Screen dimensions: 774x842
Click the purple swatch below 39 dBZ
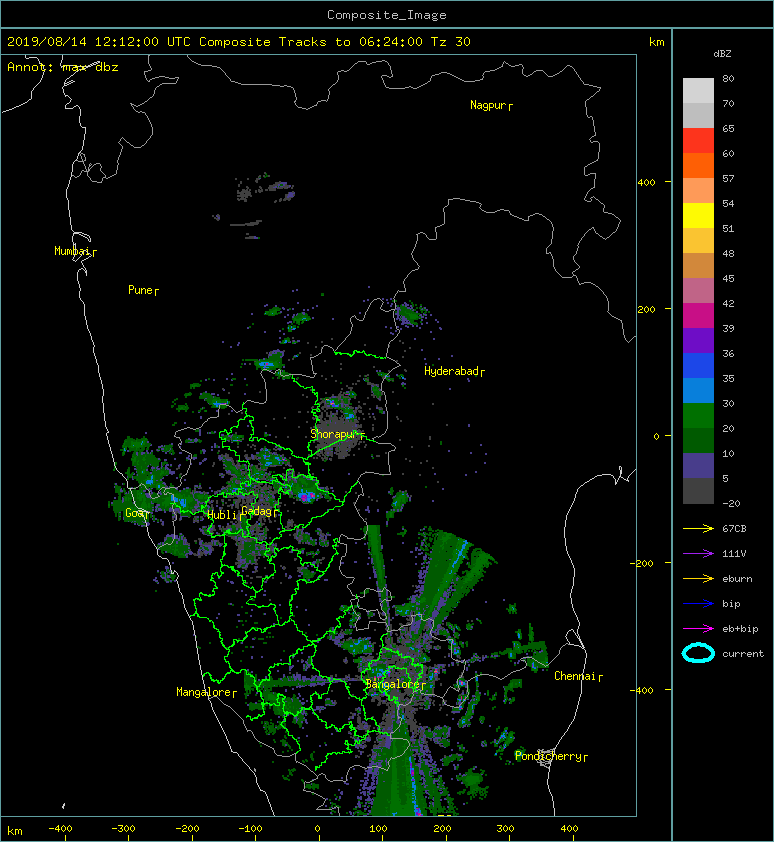click(698, 341)
